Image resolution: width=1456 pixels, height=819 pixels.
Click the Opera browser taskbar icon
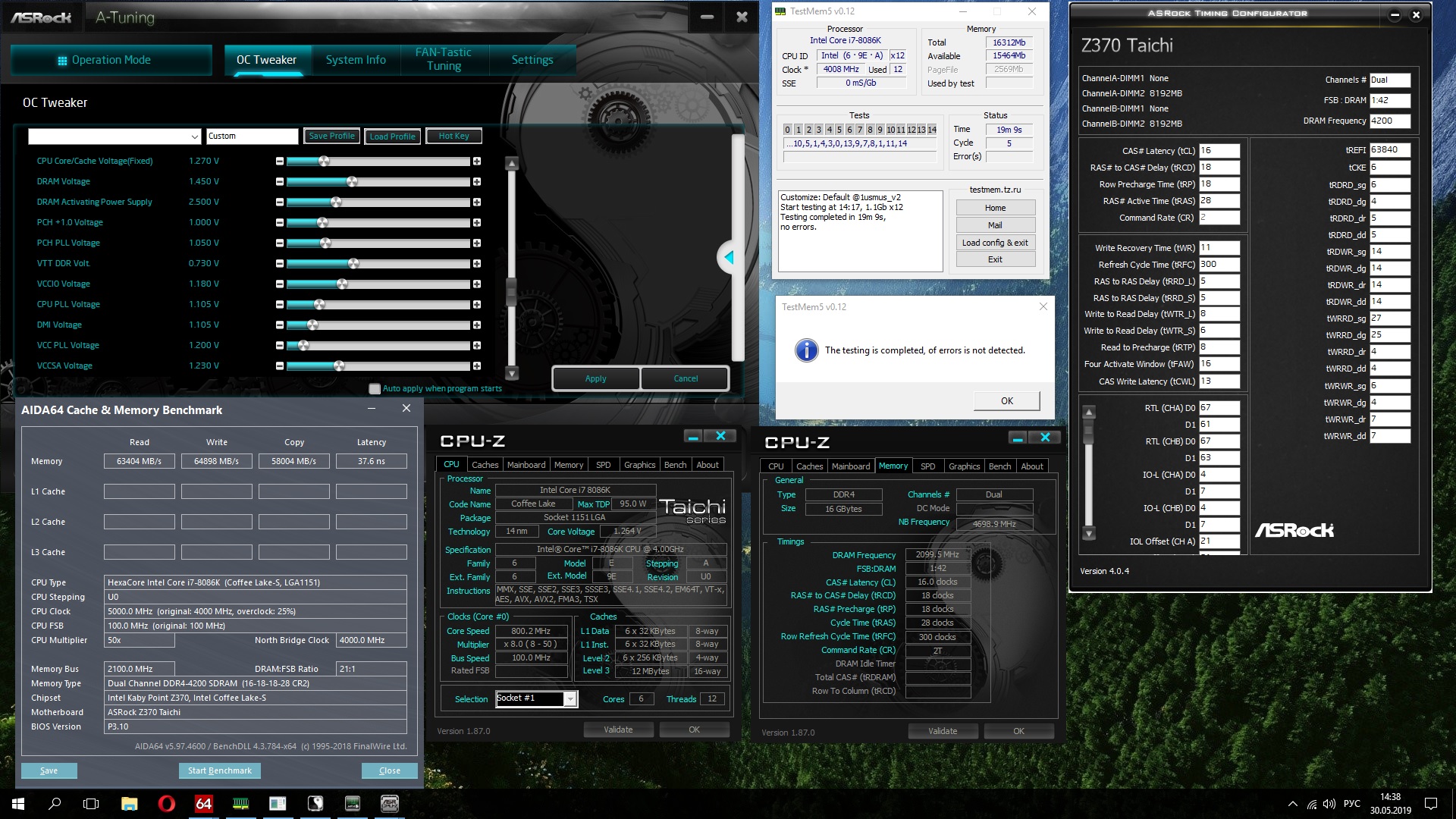[x=166, y=804]
